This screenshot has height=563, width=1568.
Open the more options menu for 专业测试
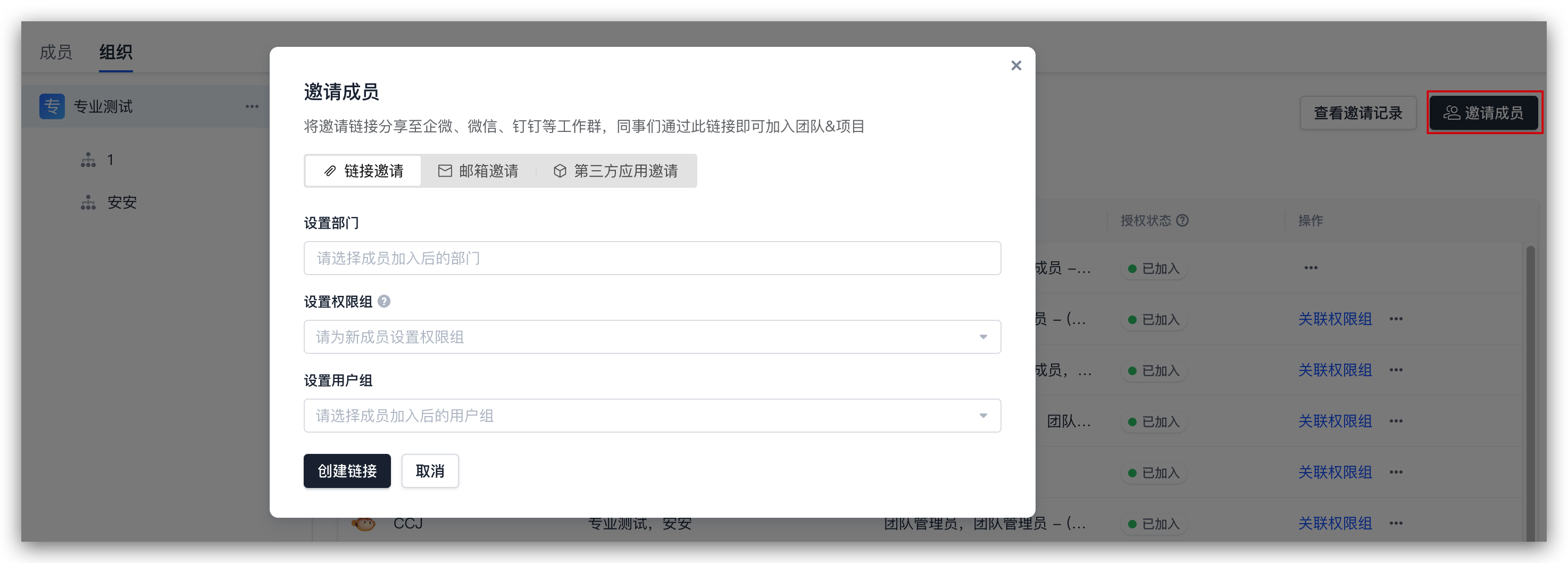click(x=252, y=106)
